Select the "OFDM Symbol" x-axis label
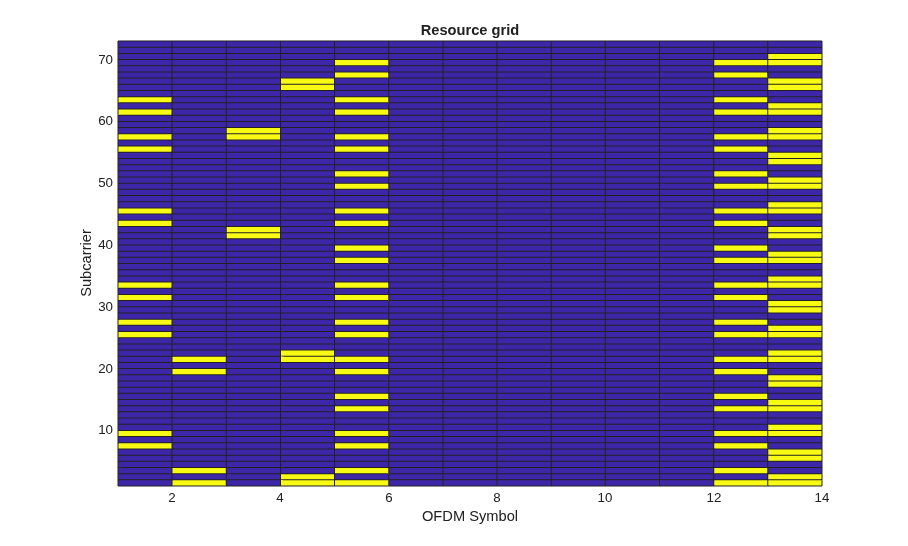The width and height of the screenshot is (908, 546). tap(470, 516)
